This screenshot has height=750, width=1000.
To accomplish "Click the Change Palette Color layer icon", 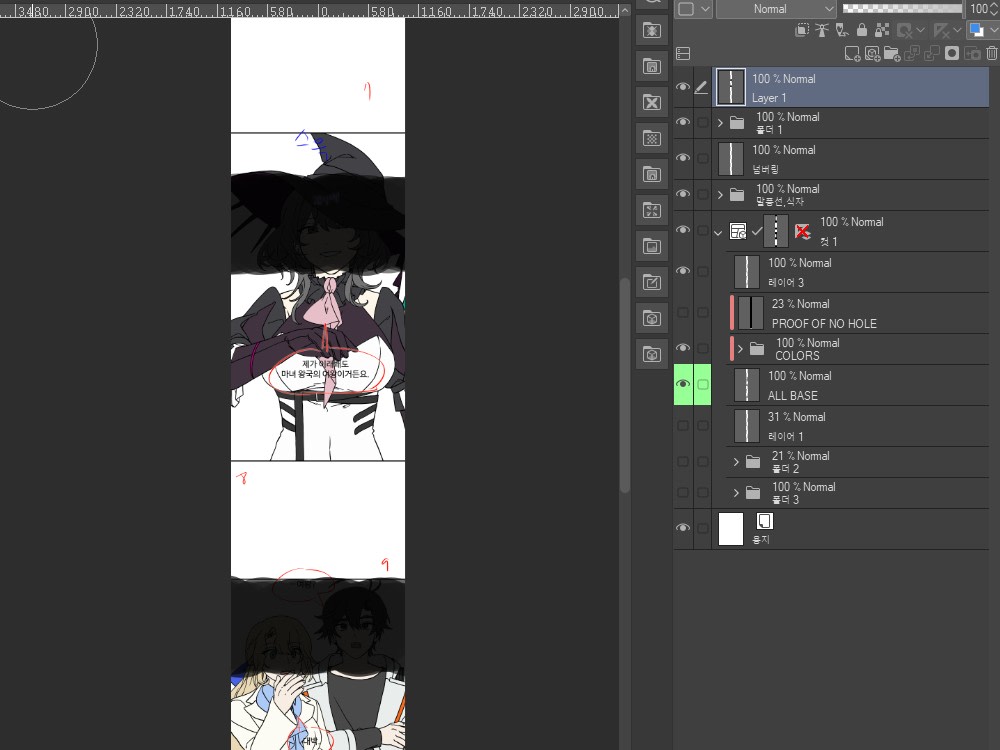I will (976, 29).
